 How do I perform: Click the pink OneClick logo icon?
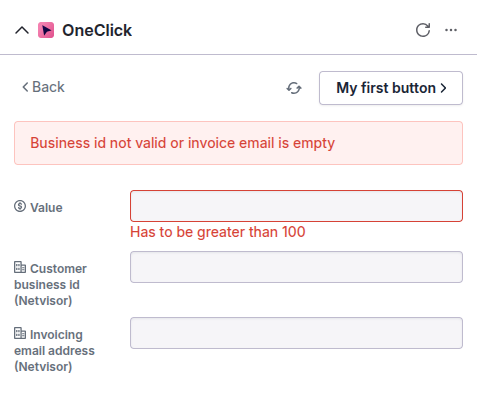tap(46, 30)
